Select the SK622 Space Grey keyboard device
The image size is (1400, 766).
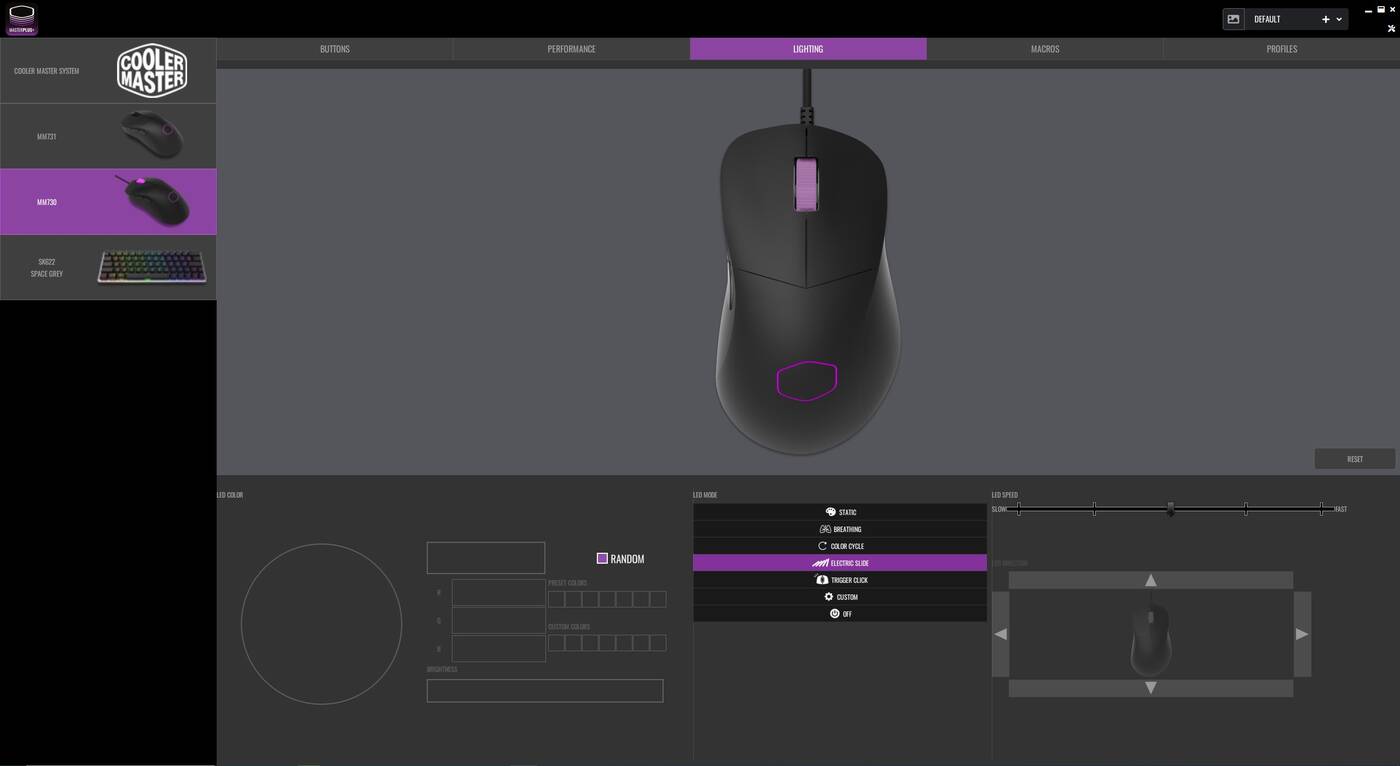pos(108,267)
